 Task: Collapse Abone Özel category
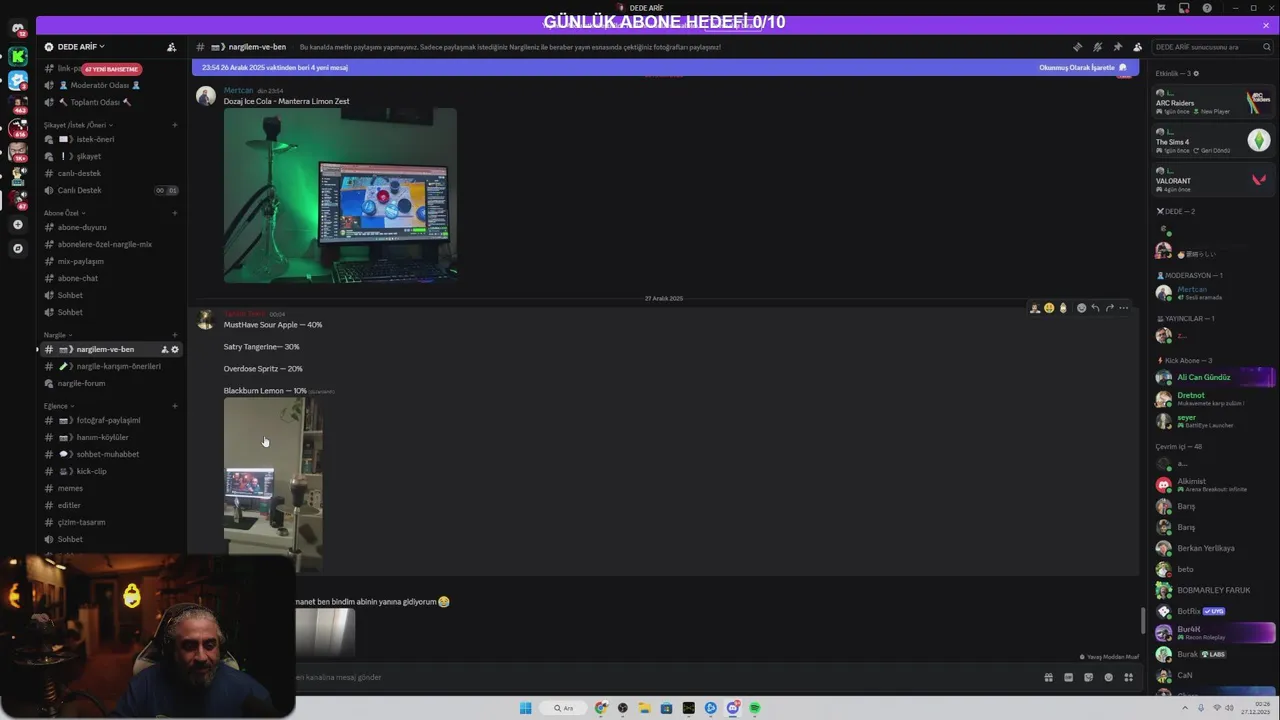[x=65, y=213]
